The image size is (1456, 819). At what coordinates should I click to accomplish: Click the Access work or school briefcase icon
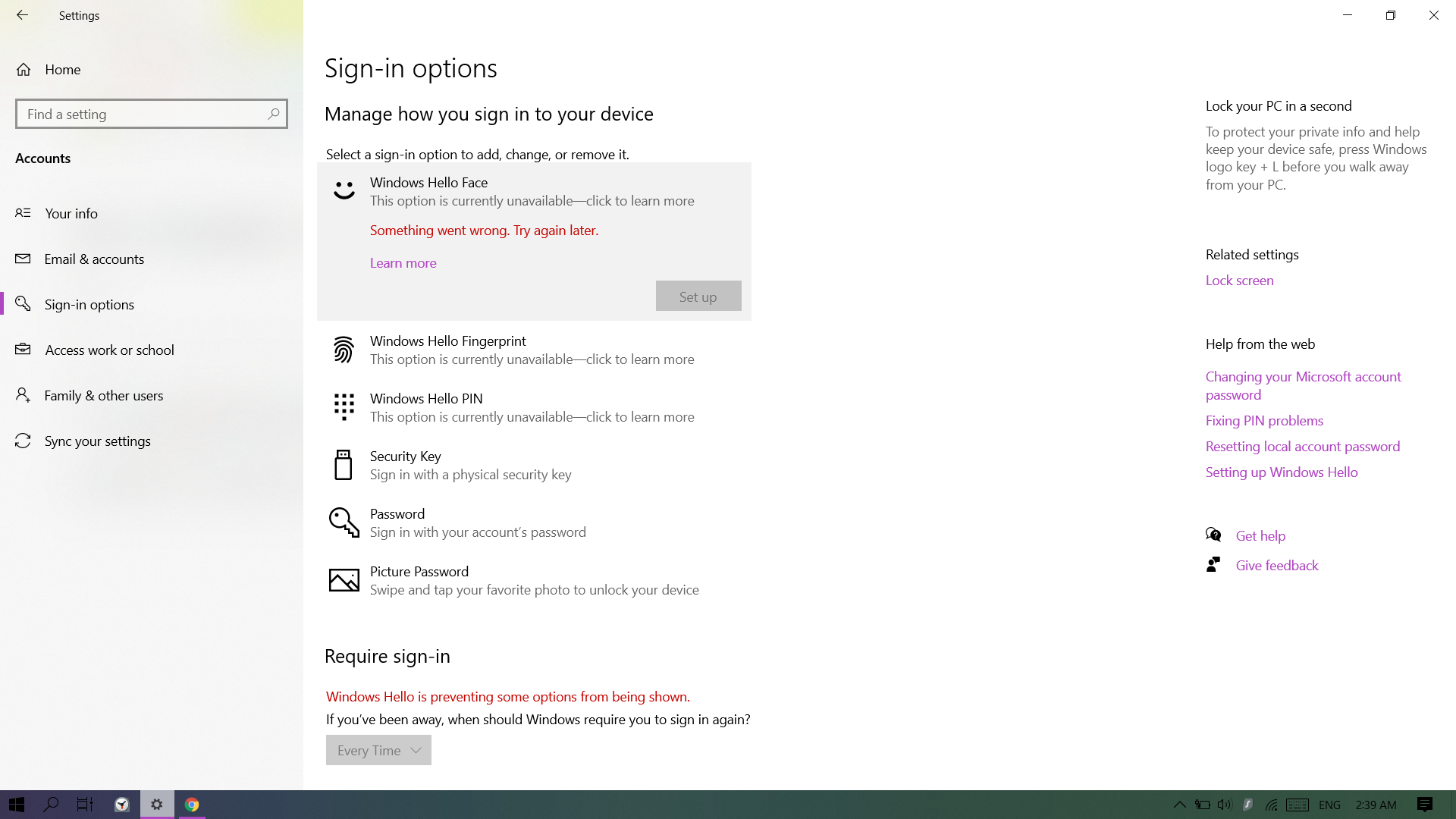[24, 350]
